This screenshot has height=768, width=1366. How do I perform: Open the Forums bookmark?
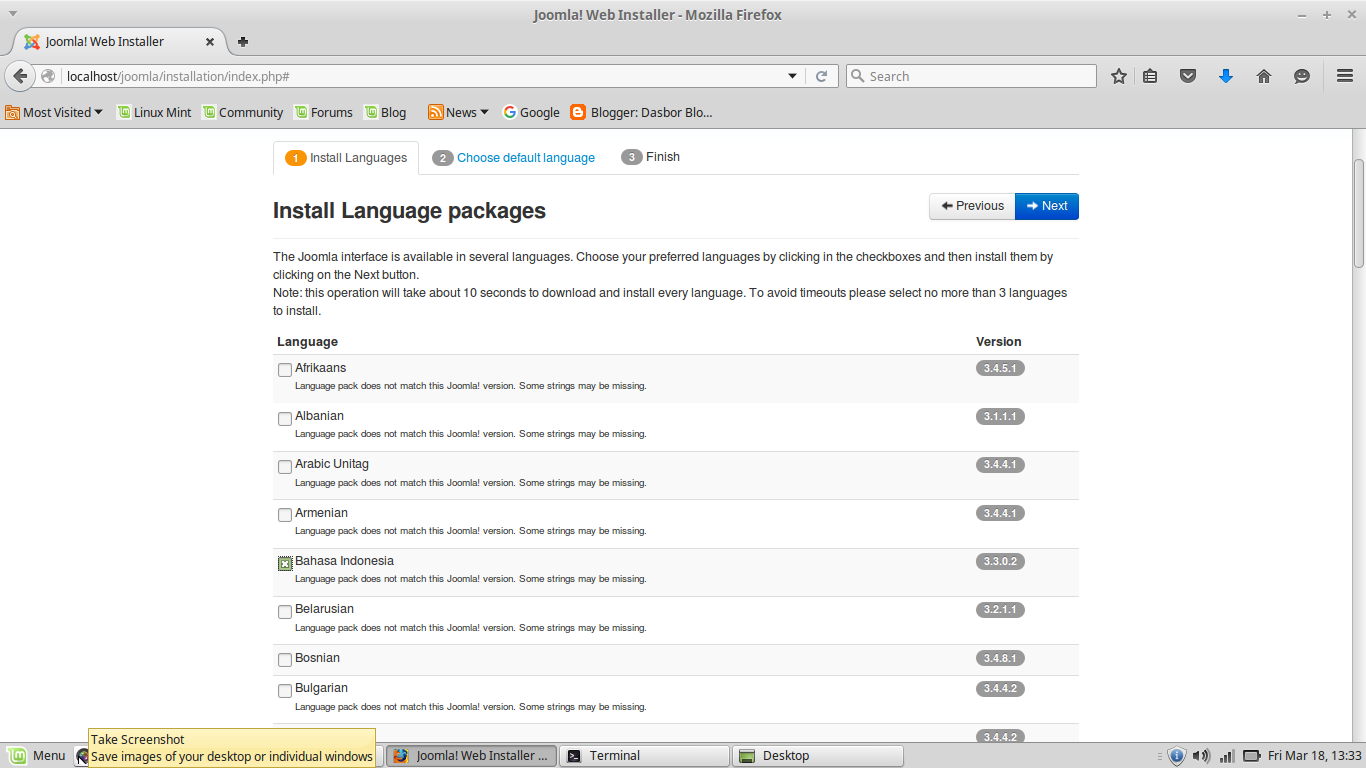tap(323, 112)
